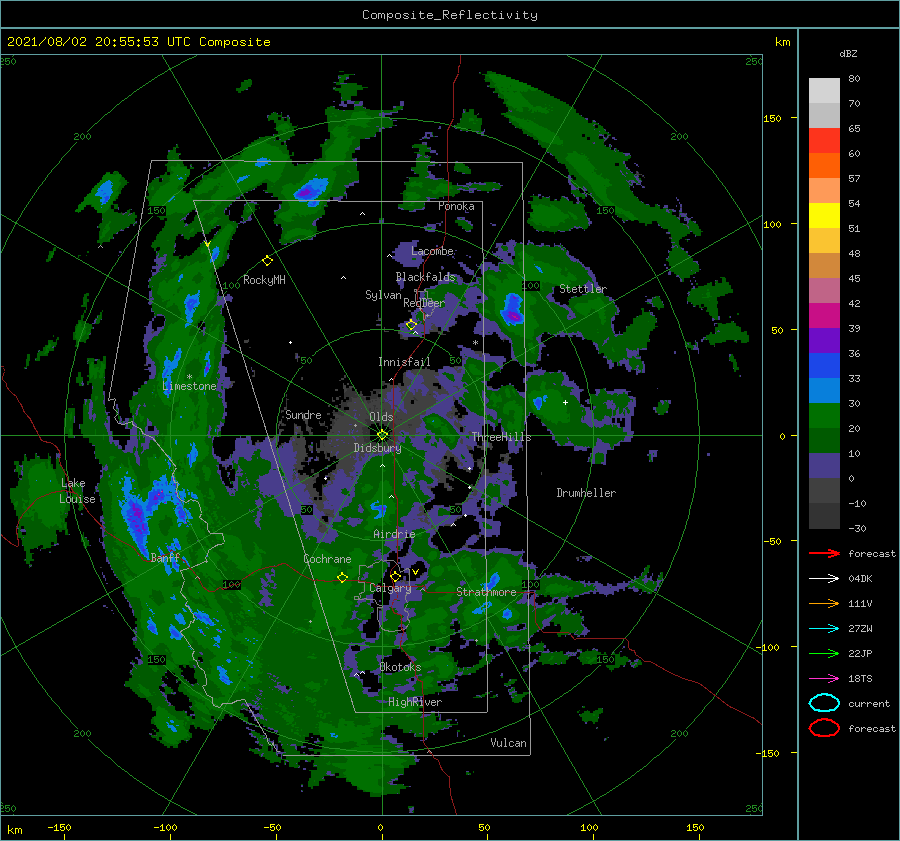Select the slate blue 0-10 dBZ swatch
Image resolution: width=900 pixels, height=841 pixels.
click(824, 466)
